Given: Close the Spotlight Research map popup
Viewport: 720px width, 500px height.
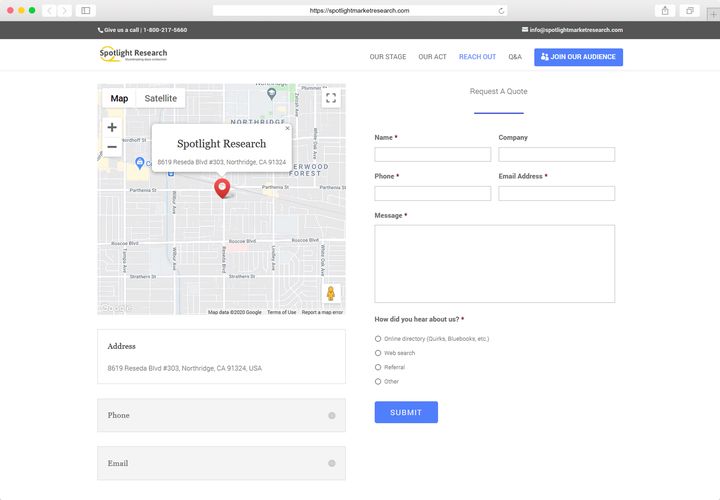Looking at the screenshot, I should [x=287, y=128].
